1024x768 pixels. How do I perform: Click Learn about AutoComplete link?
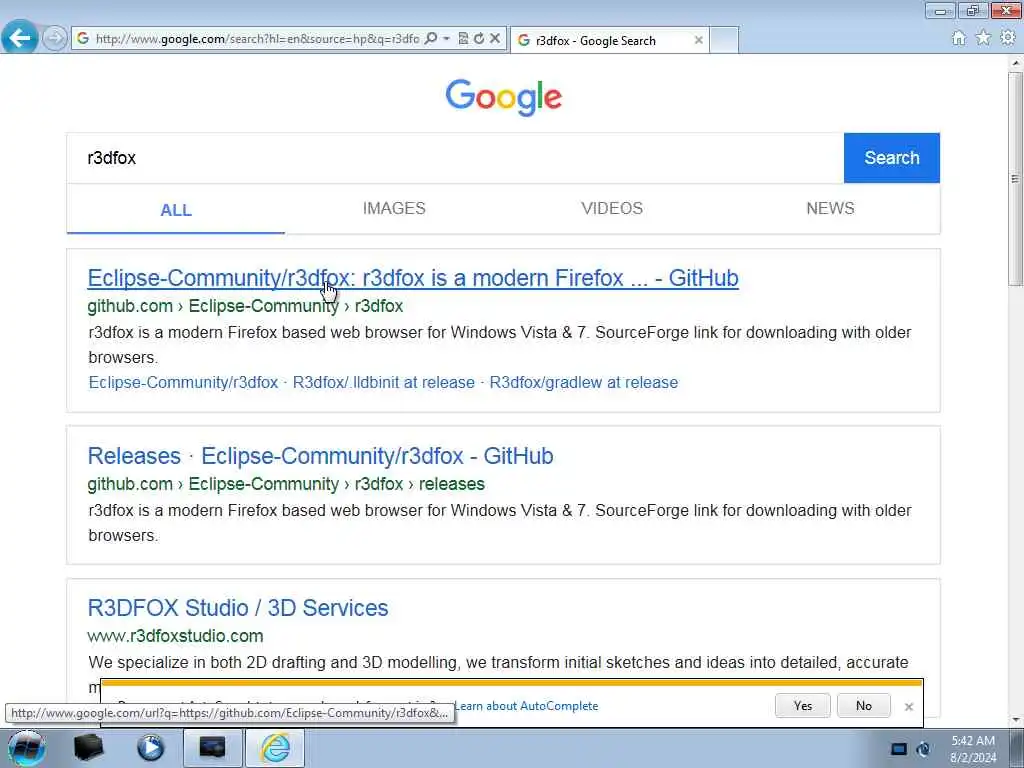click(526, 706)
